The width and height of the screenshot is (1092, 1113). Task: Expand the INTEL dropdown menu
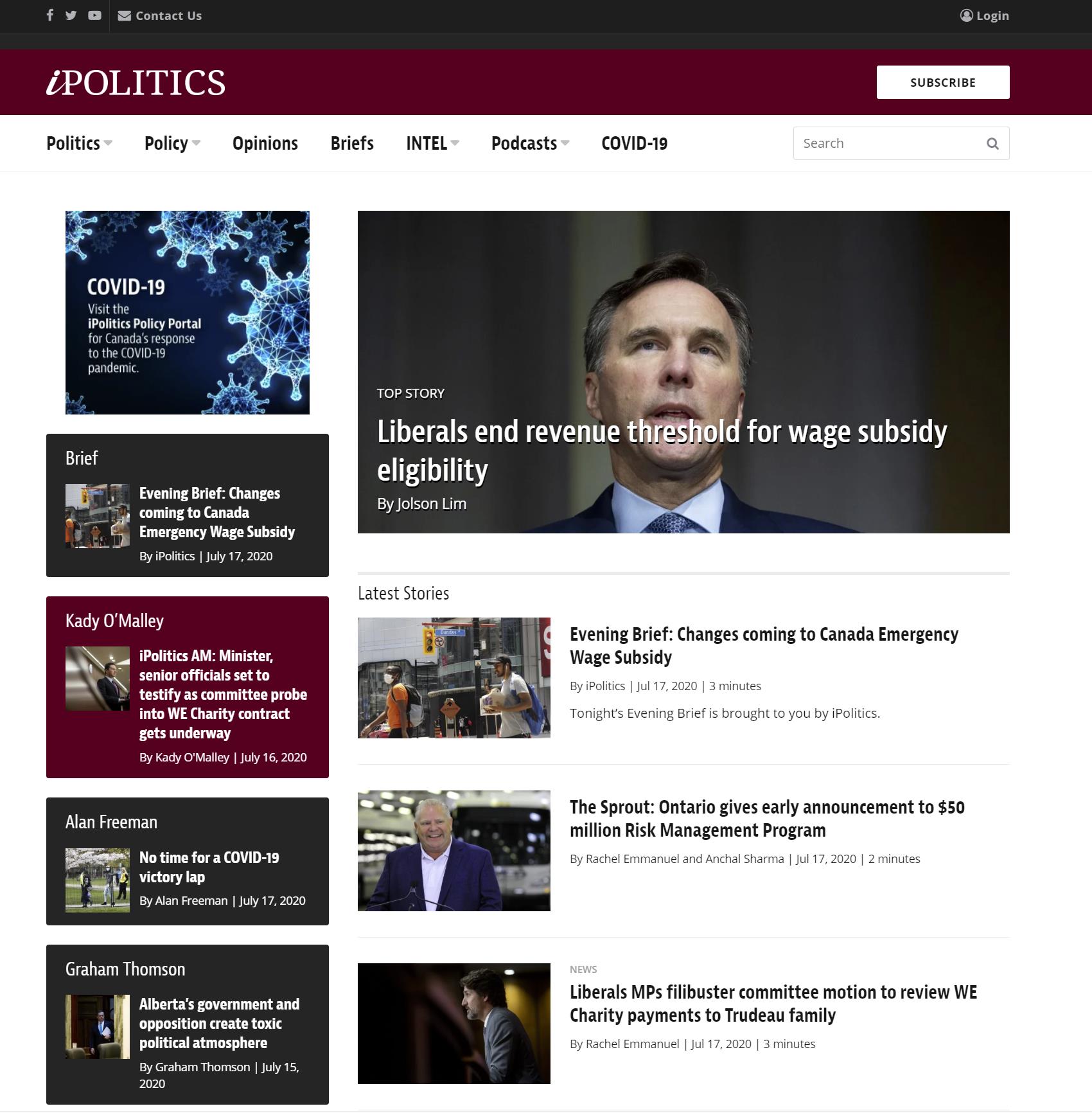(x=432, y=143)
